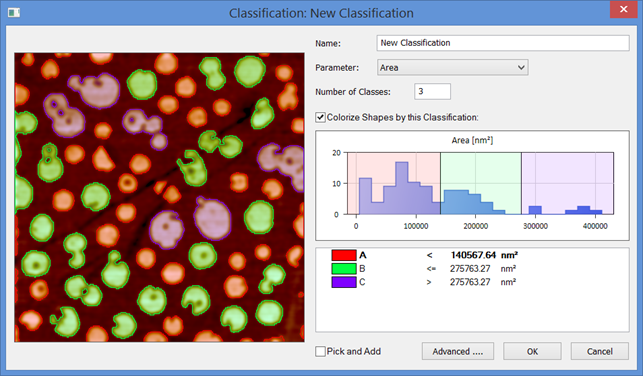Enable the Pick and Add checkbox
Screen dimensions: 643x376
point(320,351)
